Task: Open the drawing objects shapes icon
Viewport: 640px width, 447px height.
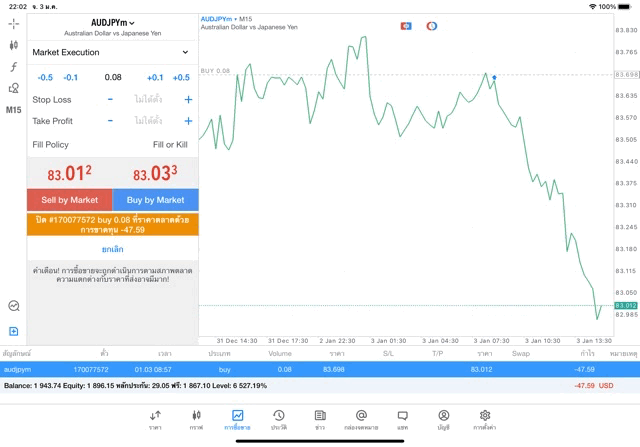Action: pyautogui.click(x=13, y=88)
